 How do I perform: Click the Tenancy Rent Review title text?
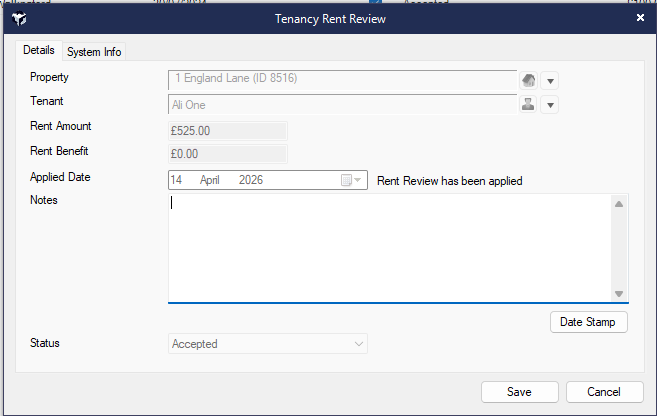point(330,19)
